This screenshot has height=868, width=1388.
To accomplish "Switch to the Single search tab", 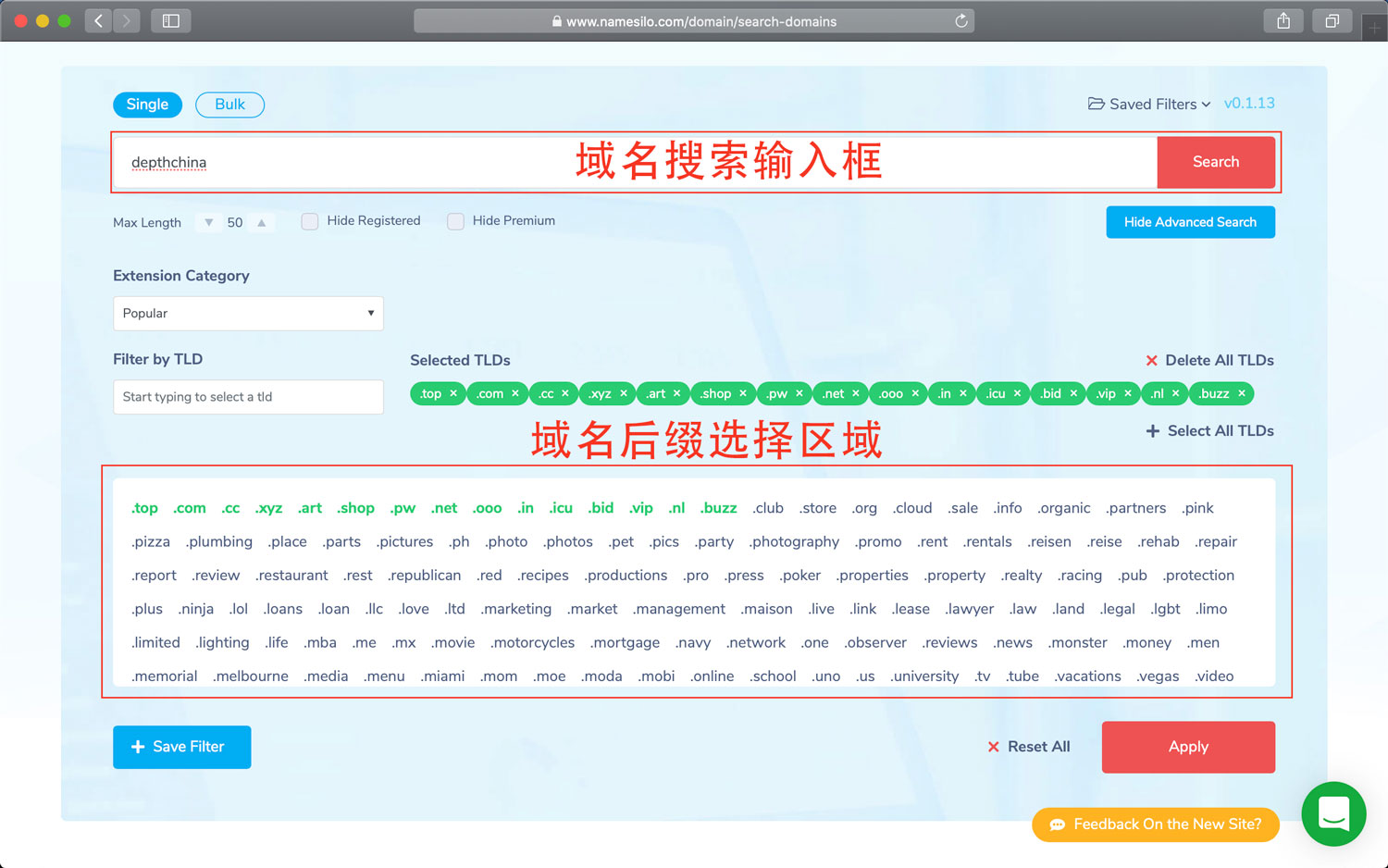I will 147,105.
